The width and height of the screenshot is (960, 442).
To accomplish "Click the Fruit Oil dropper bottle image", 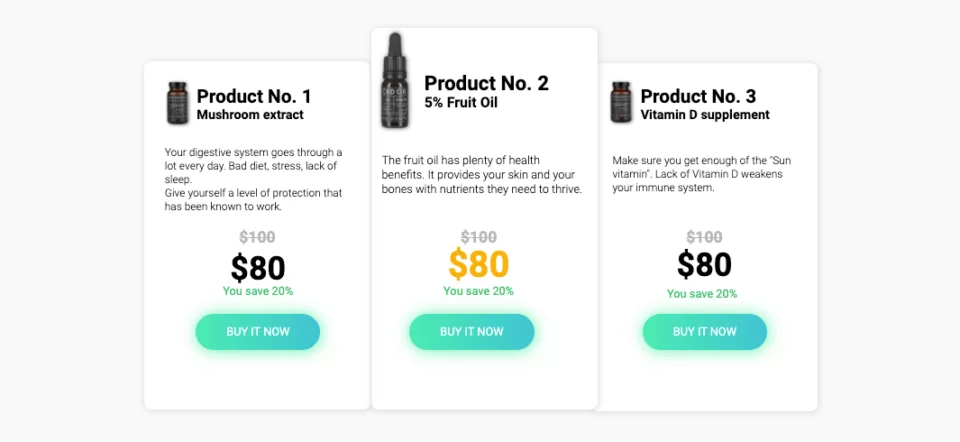I will [x=396, y=82].
